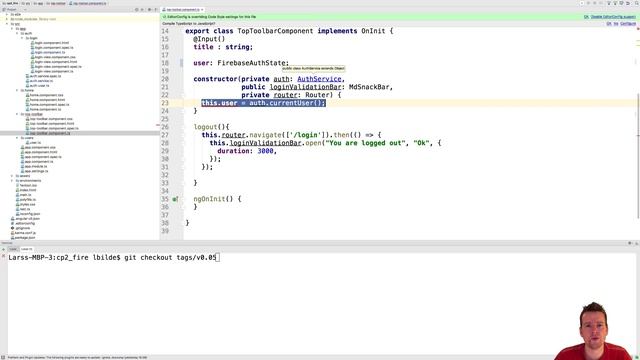Hide the terminal panel with the corner icon
The width and height of the screenshot is (640, 360).
[x=636, y=243]
